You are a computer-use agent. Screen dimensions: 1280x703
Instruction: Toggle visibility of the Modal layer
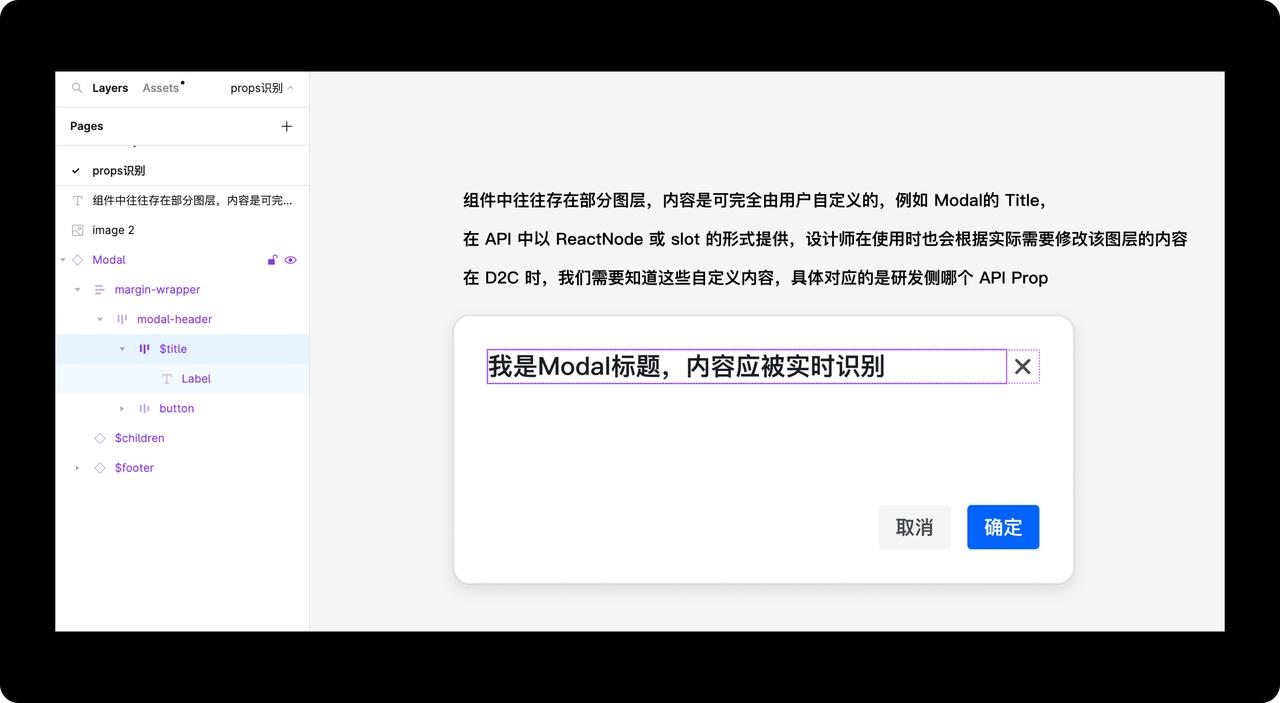[291, 260]
